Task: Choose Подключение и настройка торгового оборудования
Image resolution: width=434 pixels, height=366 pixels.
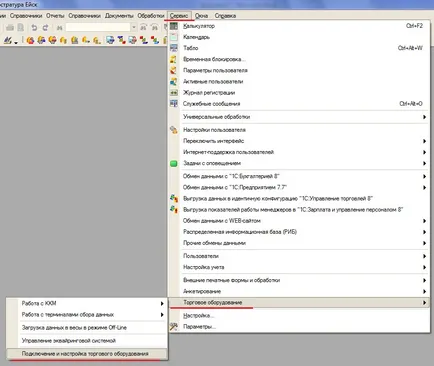Action: pos(87,354)
